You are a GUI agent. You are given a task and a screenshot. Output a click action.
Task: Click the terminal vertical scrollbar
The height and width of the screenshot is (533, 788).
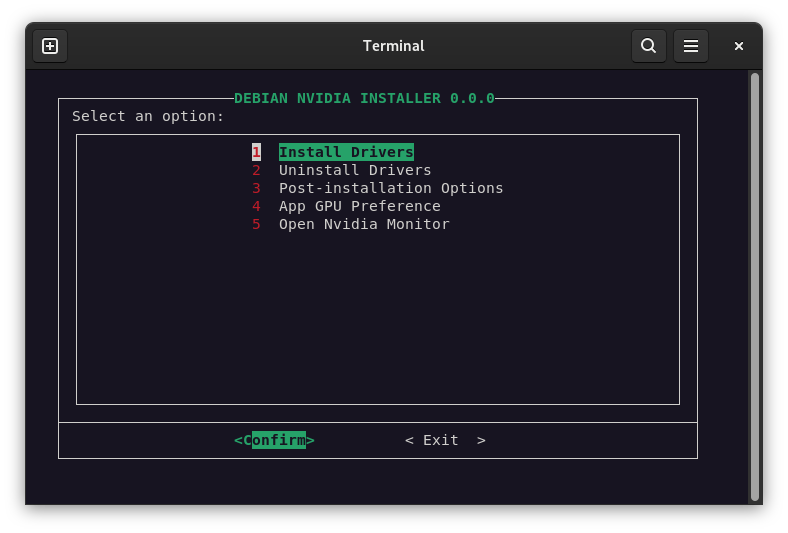coord(755,285)
